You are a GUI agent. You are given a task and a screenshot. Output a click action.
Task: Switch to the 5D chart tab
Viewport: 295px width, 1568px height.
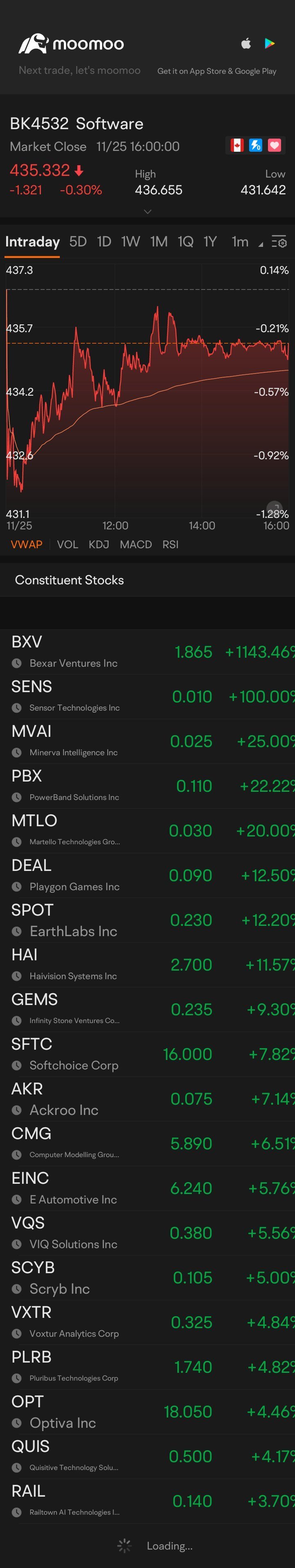coord(78,242)
